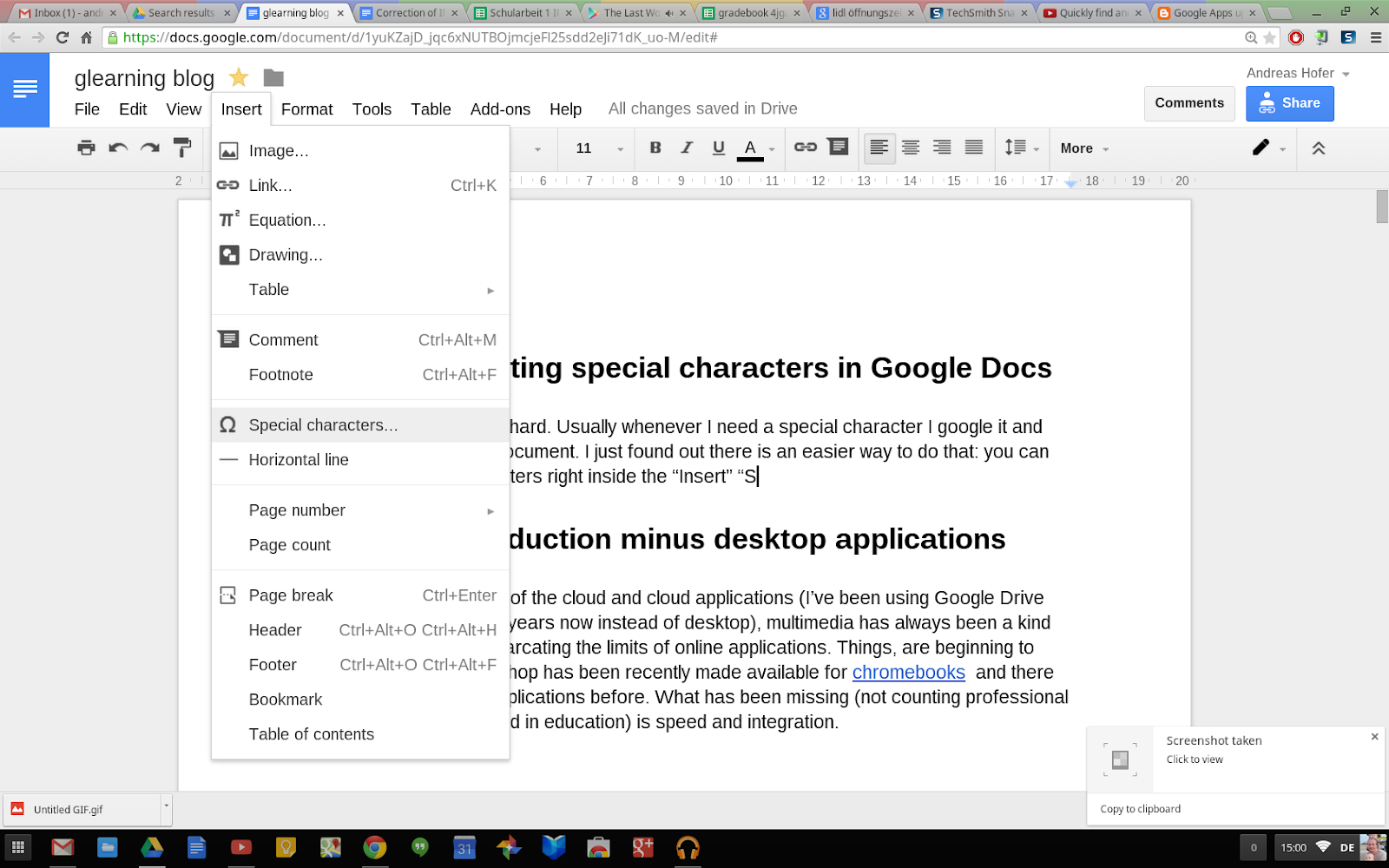Open the Edit menu
The image size is (1389, 868).
133,109
